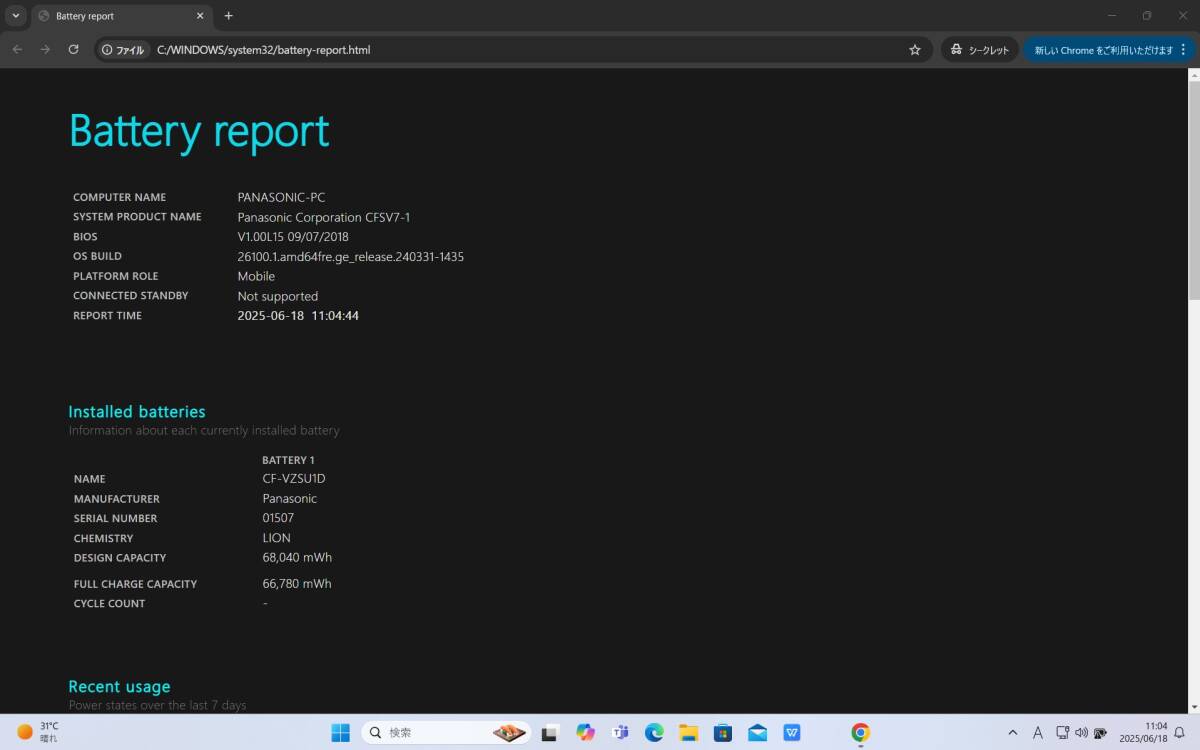Image resolution: width=1200 pixels, height=750 pixels.
Task: Open the volume icon in system tray
Action: coord(1081,732)
